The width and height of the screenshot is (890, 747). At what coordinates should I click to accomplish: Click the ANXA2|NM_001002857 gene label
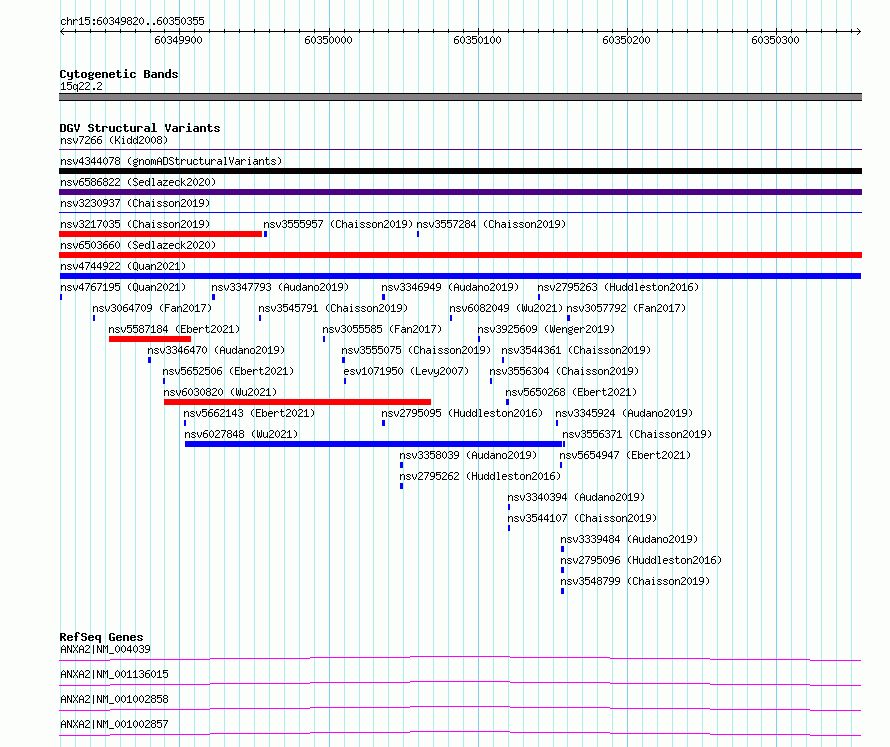(x=114, y=724)
